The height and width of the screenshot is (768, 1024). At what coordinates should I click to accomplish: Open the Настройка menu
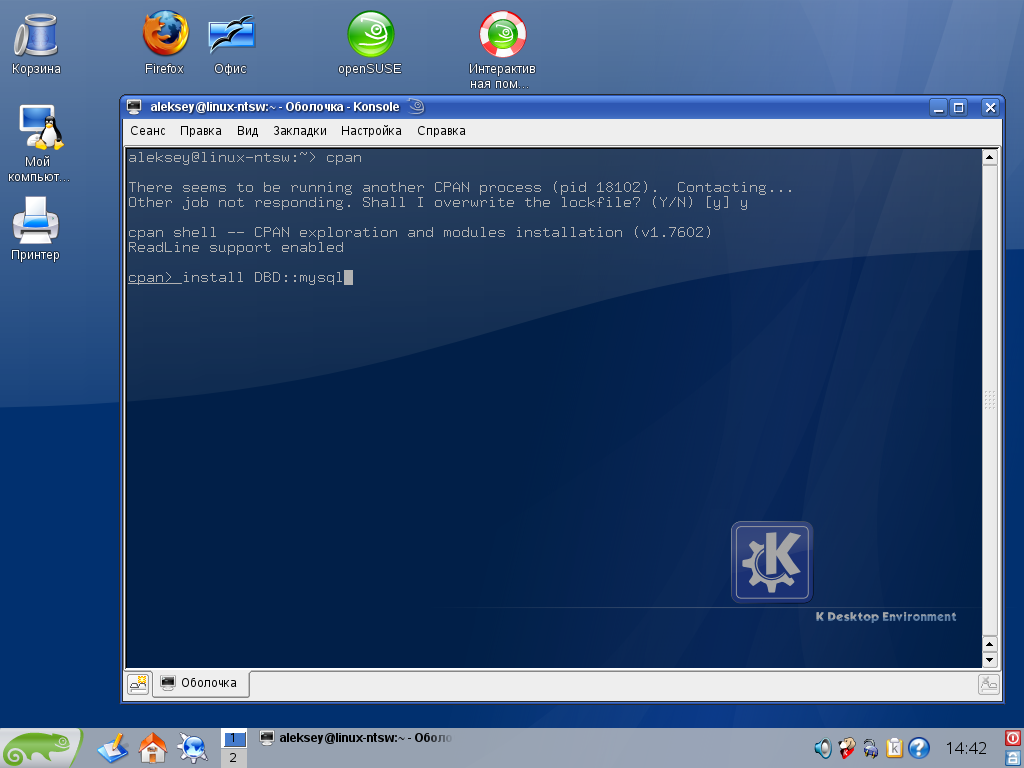[371, 131]
